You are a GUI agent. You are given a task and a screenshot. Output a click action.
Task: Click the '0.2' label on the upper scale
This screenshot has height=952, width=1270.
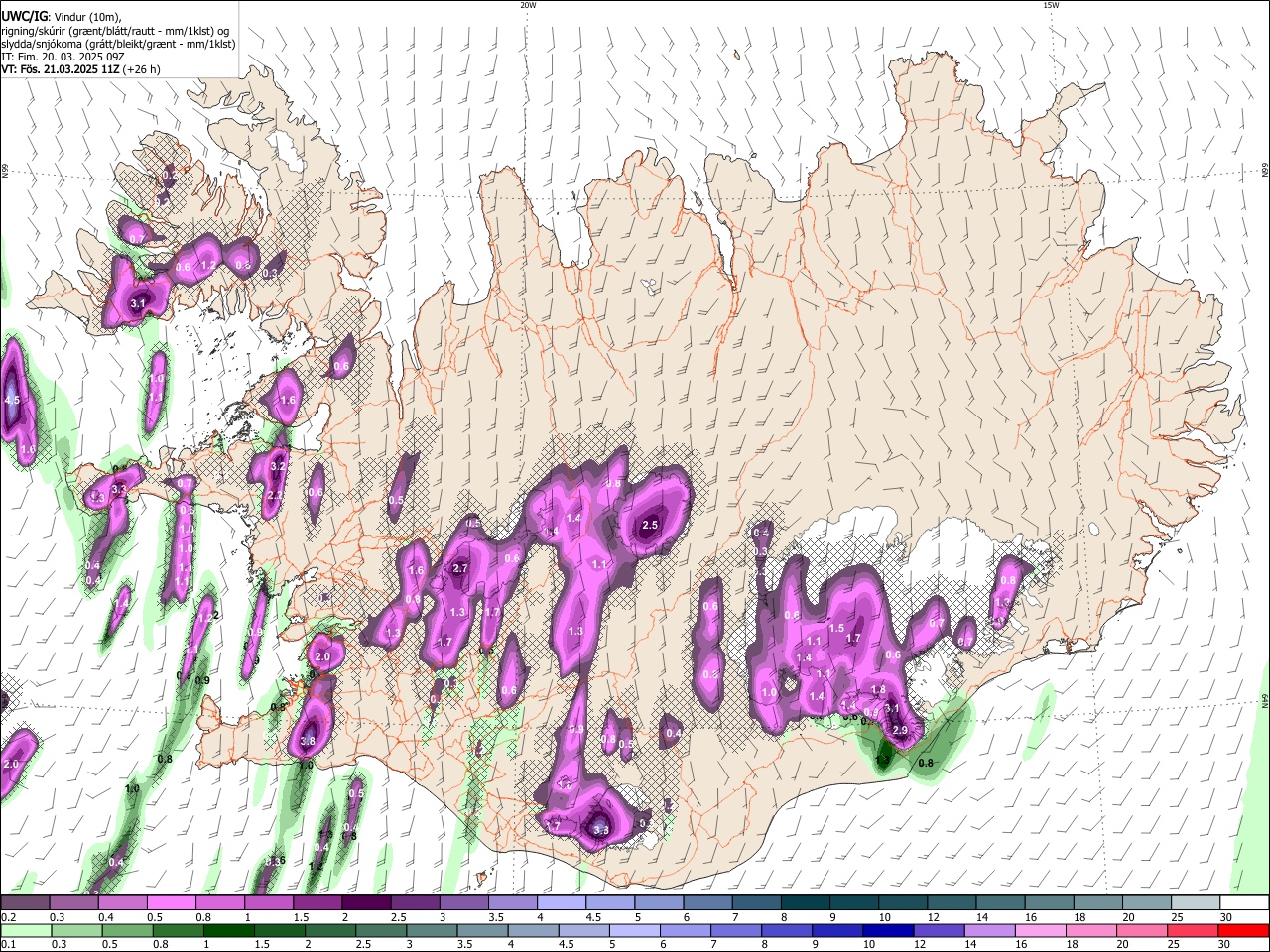[8, 917]
